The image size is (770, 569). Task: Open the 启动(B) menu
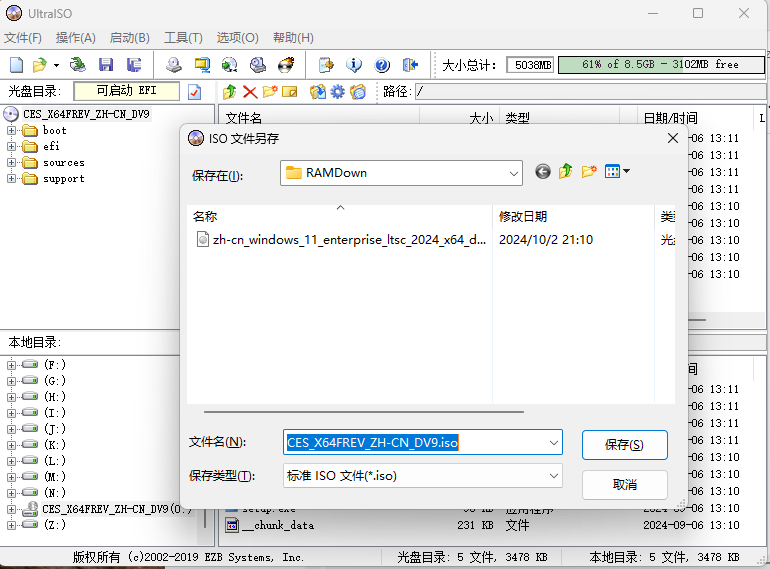click(130, 38)
